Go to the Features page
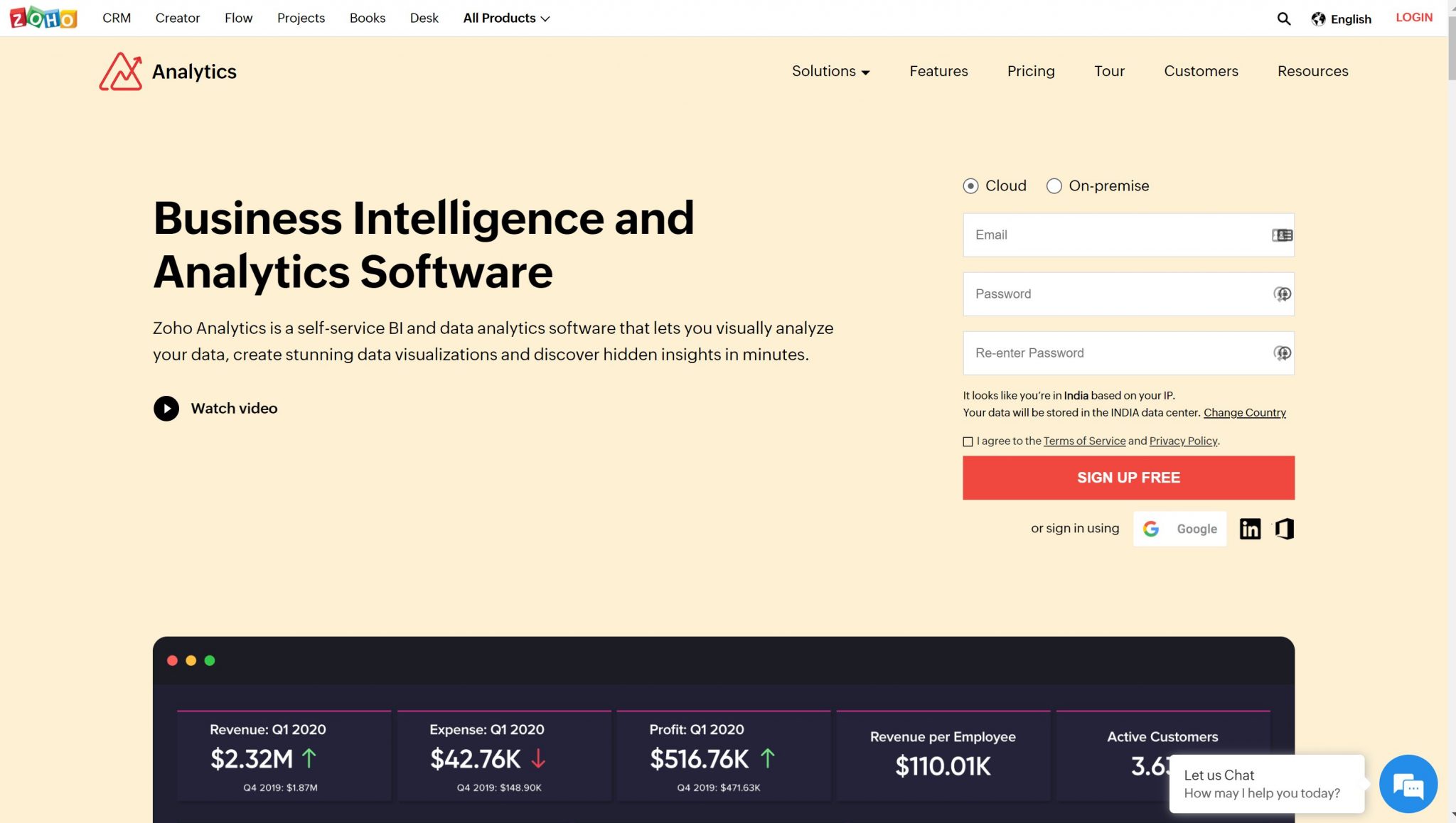This screenshot has height=823, width=1456. tap(938, 71)
